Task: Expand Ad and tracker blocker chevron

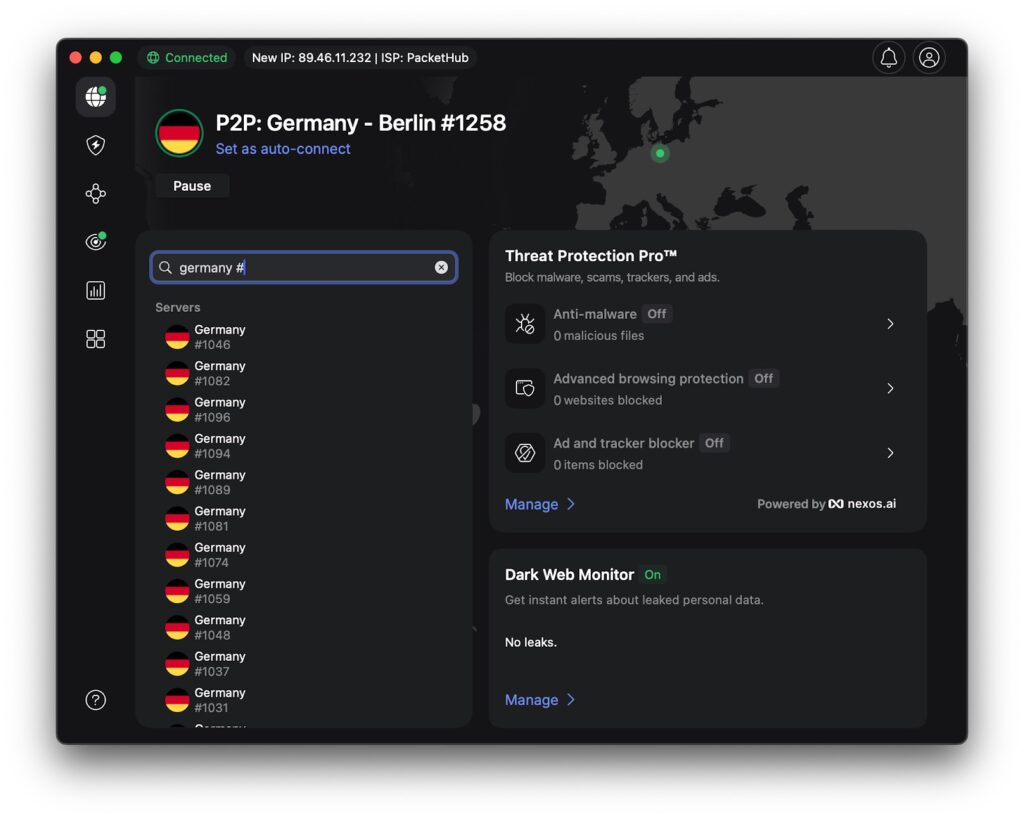Action: [x=890, y=453]
